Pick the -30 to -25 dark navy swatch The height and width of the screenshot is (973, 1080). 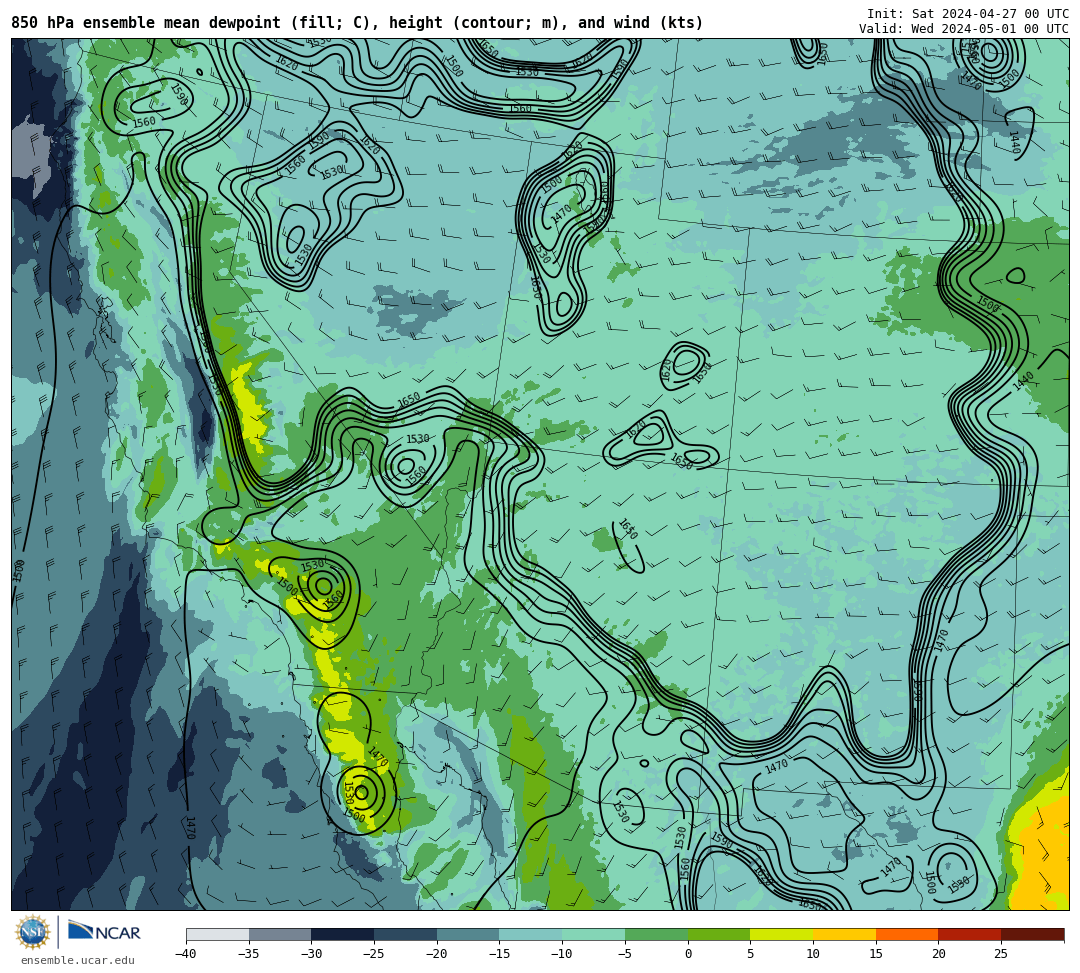click(343, 934)
